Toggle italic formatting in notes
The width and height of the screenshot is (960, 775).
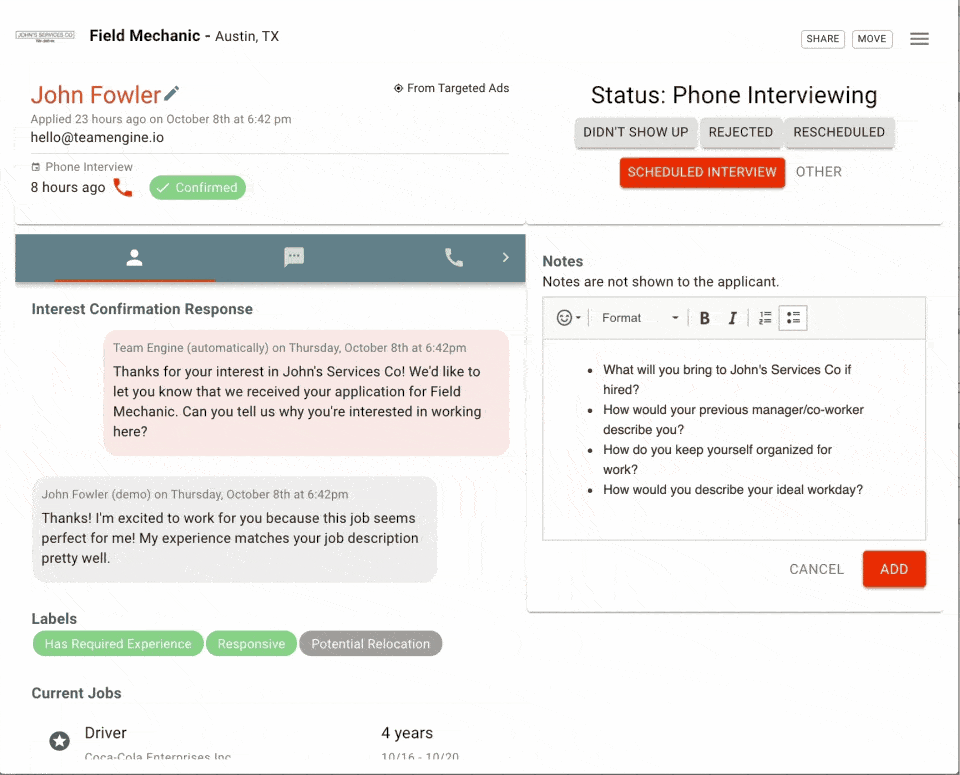click(732, 318)
